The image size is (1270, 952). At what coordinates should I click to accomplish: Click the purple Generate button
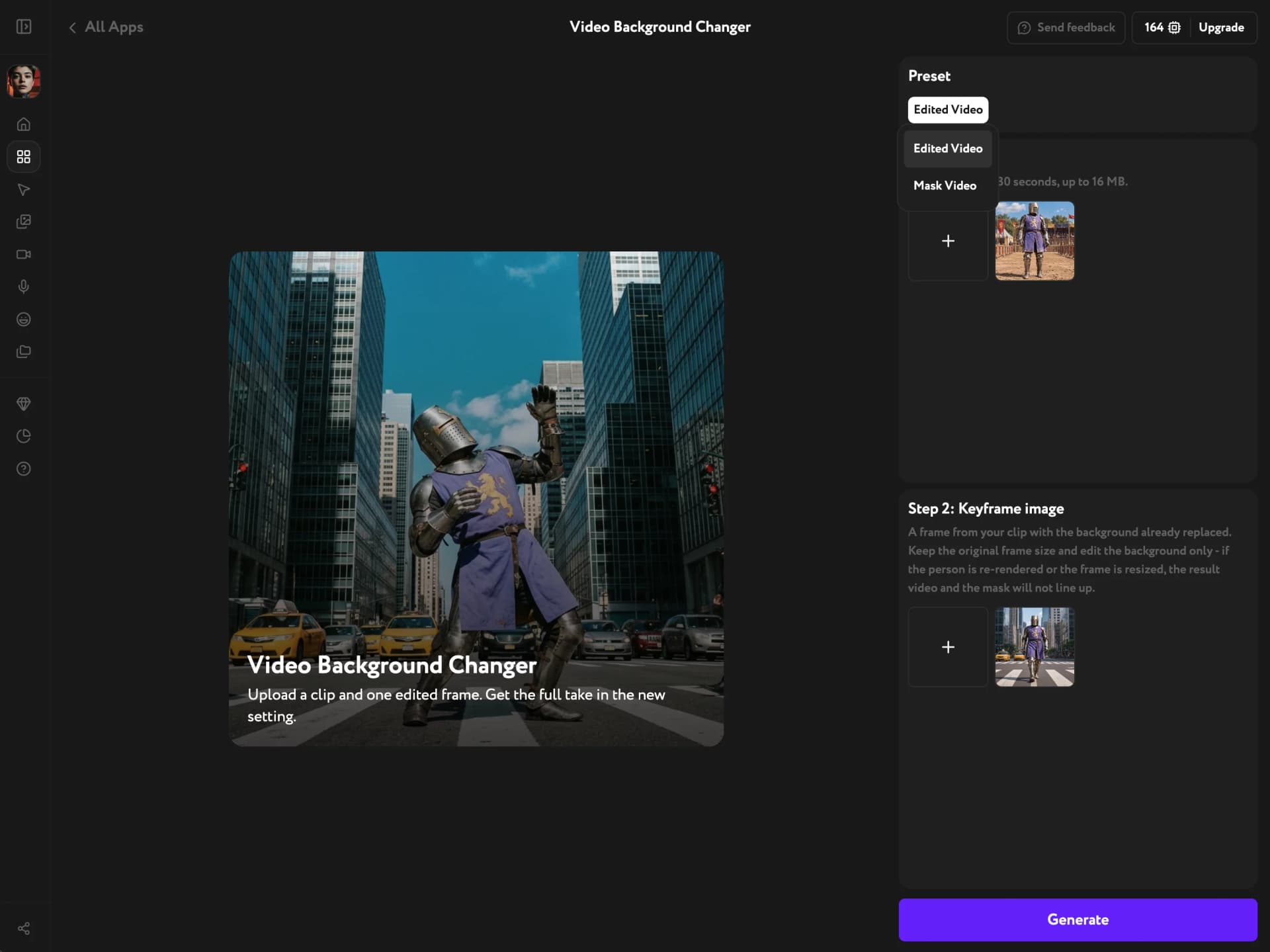pos(1078,920)
